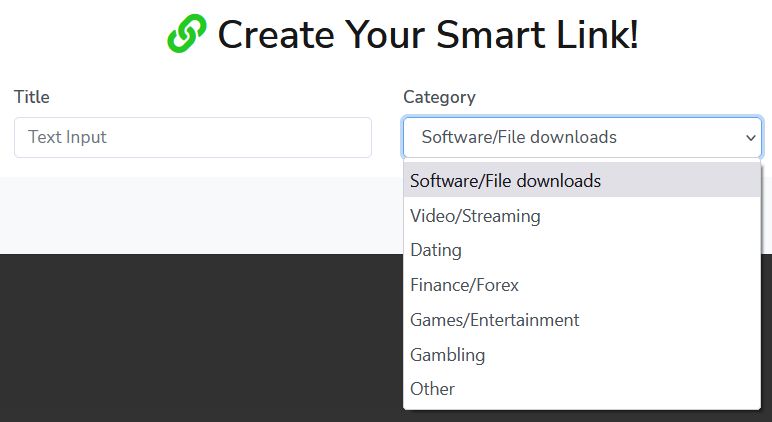Click the Category field label

click(x=439, y=97)
